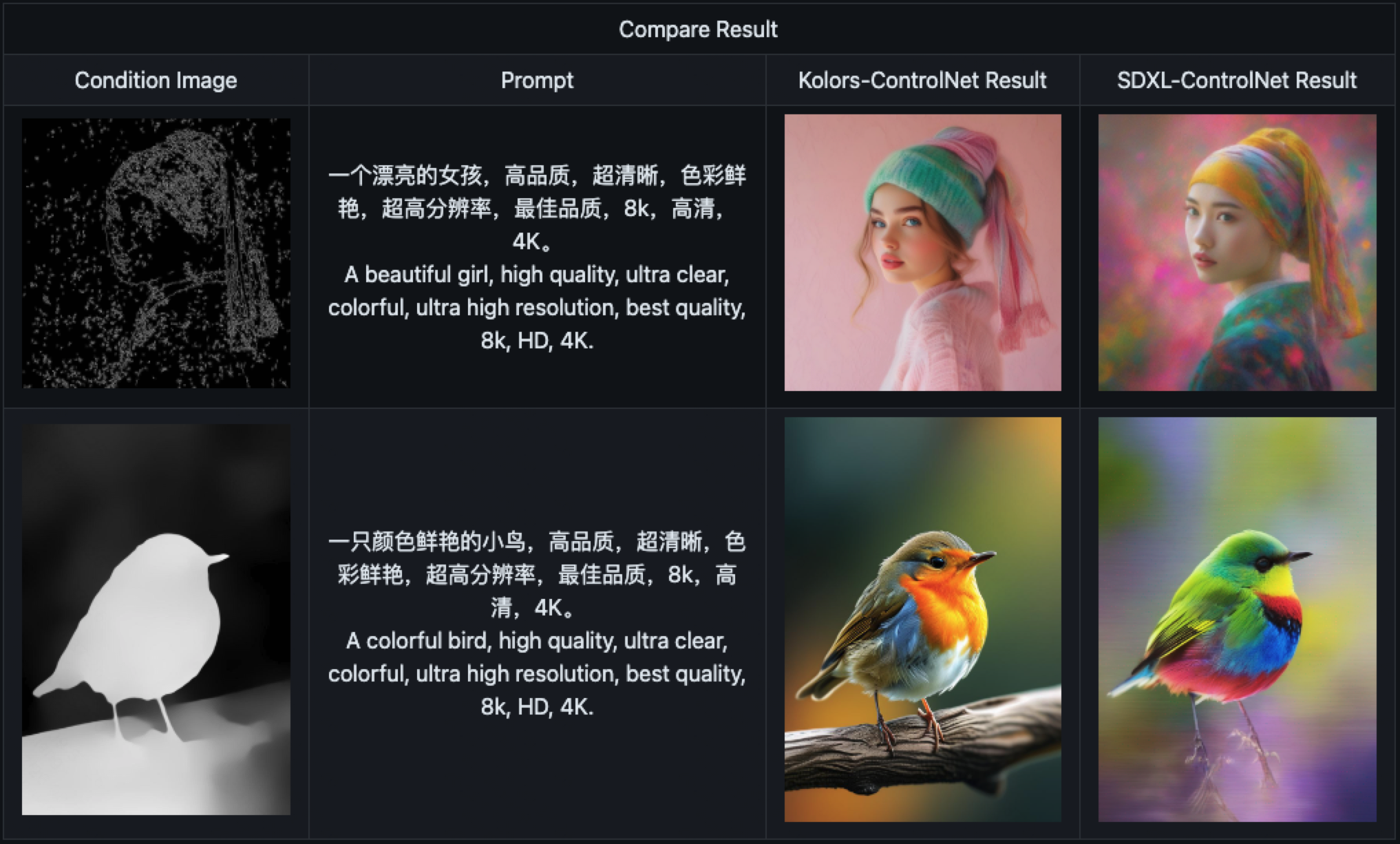Image resolution: width=1400 pixels, height=844 pixels.
Task: Open the SDXL-ControlNet rainbow bird image
Action: [1238, 620]
